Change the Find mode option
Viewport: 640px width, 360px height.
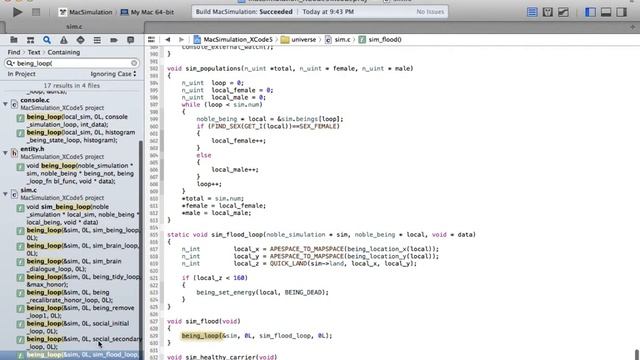(x=13, y=52)
